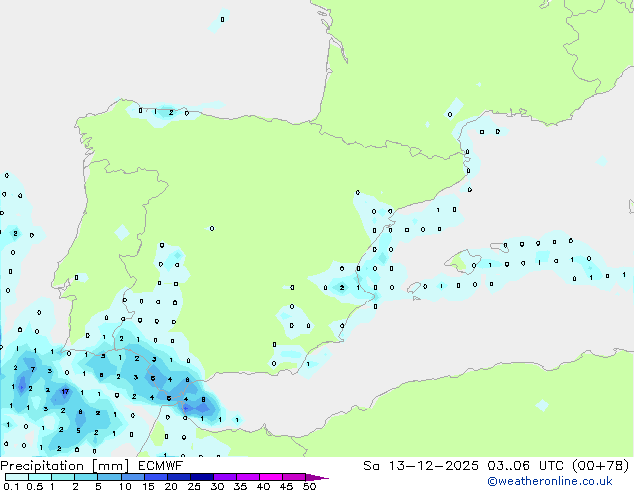Image resolution: width=634 pixels, height=490 pixels.
Task: Click the "Sa 13-12-2025" date text
Action: click(421, 466)
